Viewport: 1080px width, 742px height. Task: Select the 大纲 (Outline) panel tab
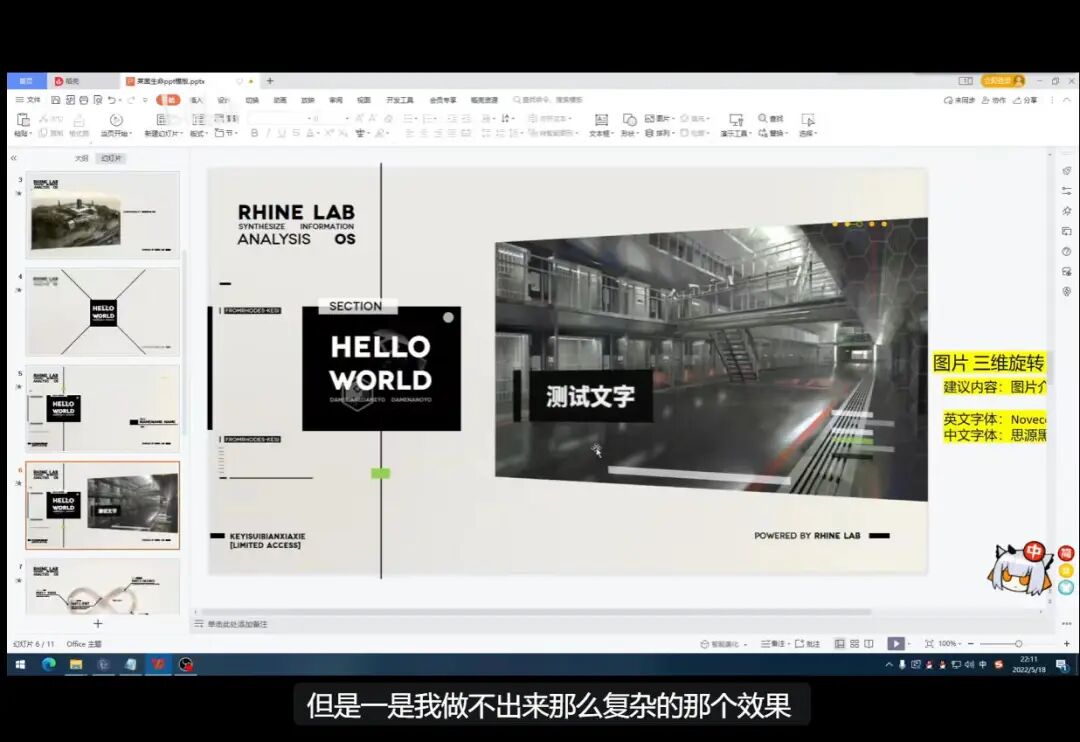[81, 158]
